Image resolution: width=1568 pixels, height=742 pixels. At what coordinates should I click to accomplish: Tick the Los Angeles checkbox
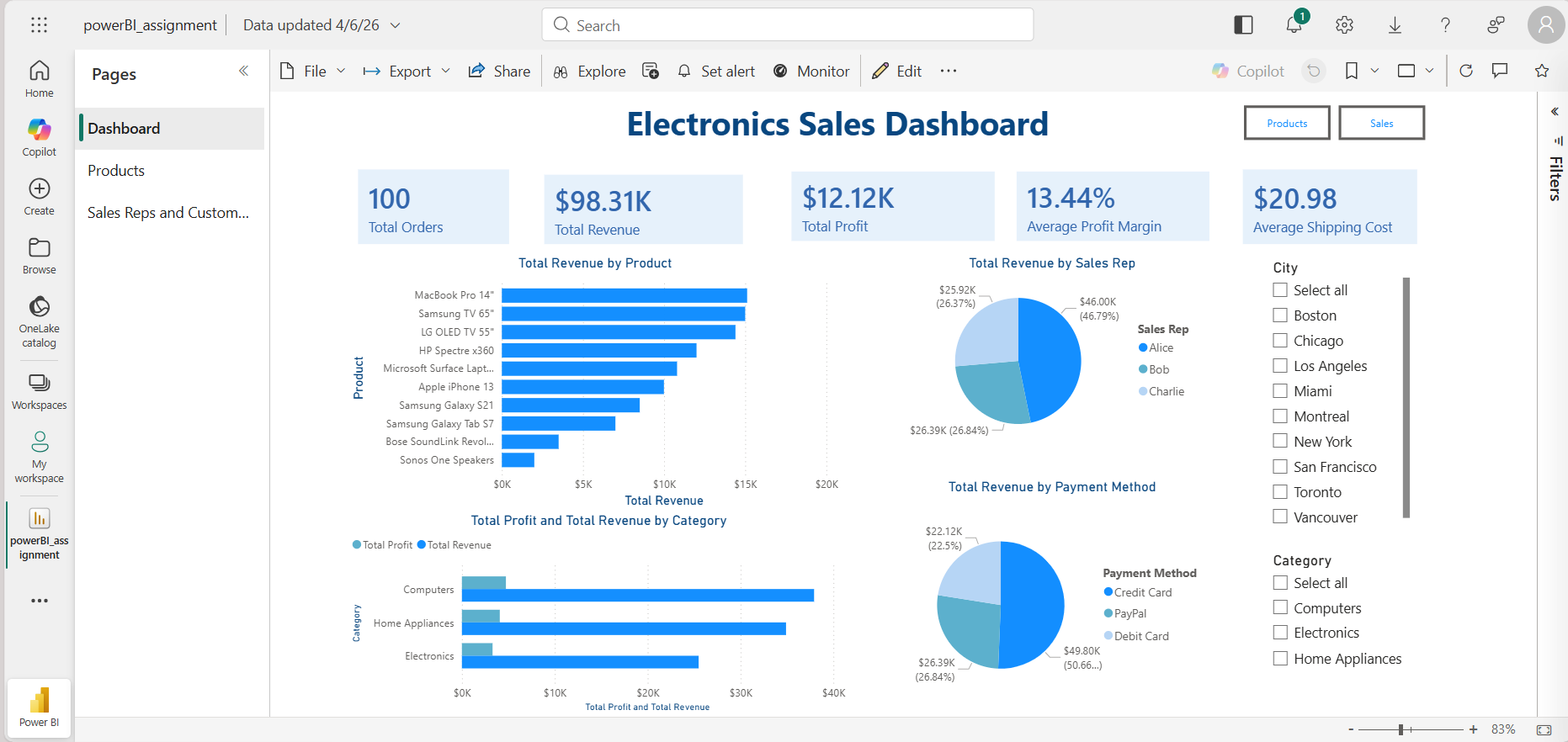click(1280, 366)
